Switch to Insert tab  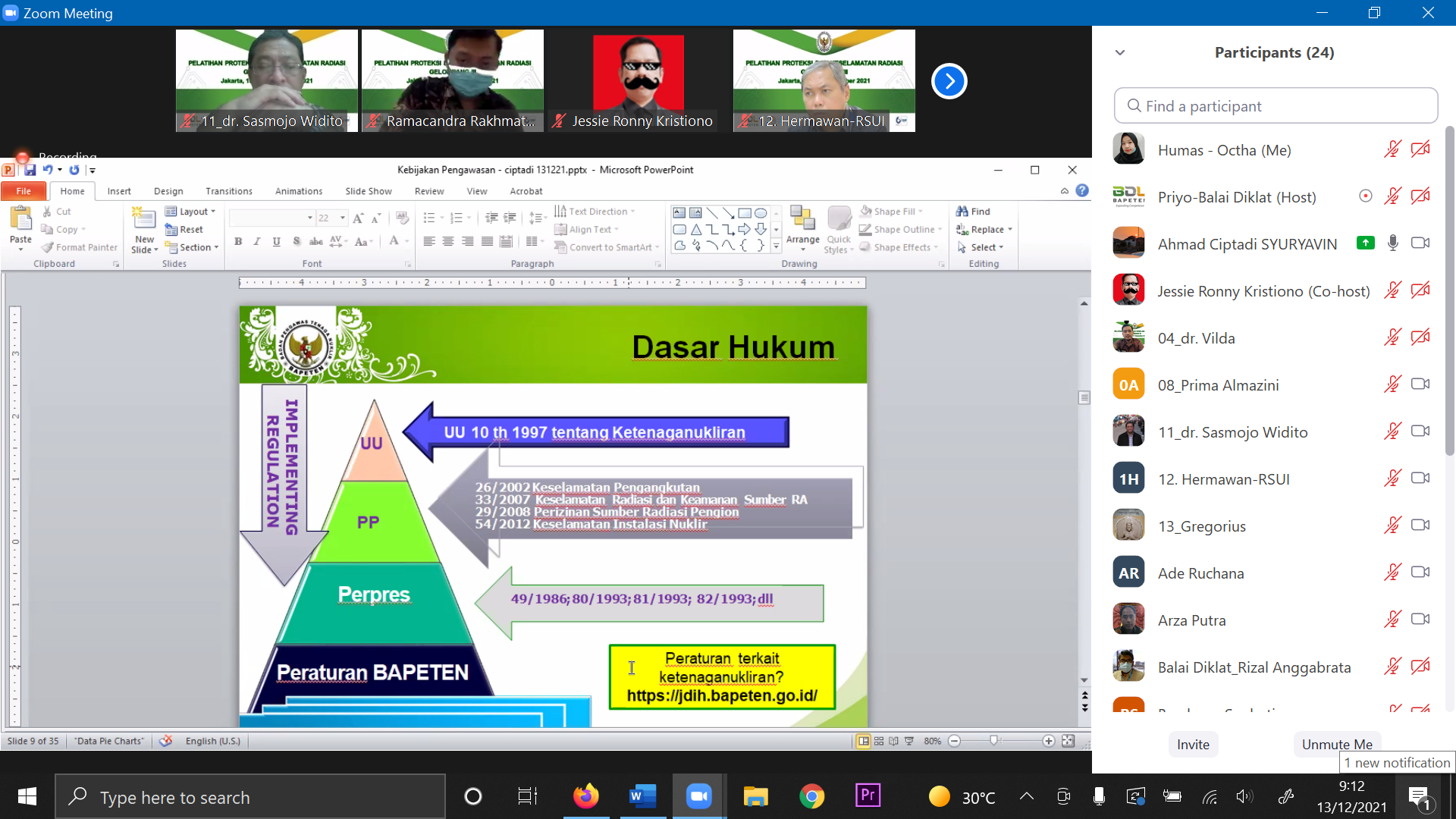click(119, 191)
